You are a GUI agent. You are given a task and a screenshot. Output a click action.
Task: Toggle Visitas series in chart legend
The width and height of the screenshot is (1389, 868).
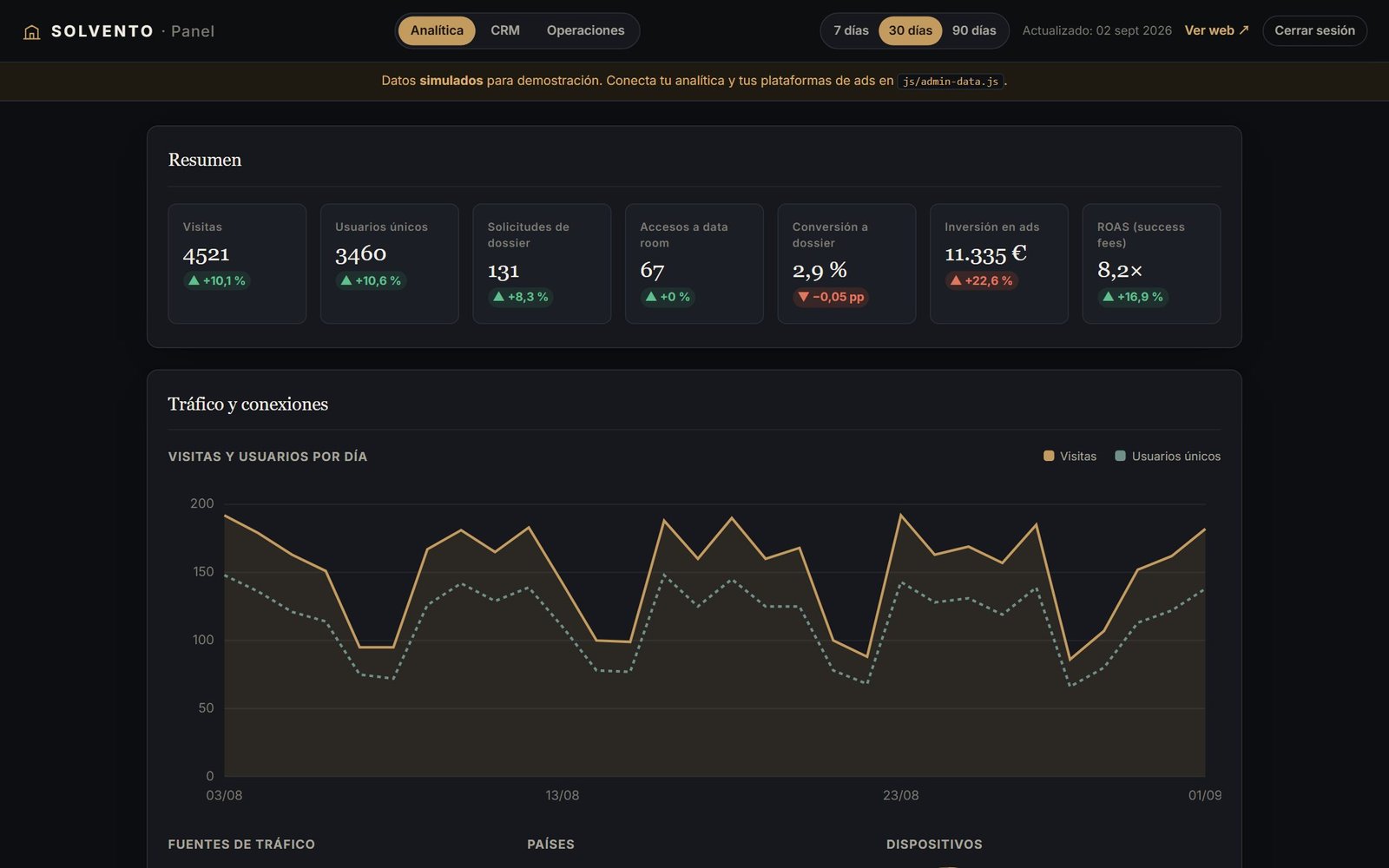pos(1078,457)
